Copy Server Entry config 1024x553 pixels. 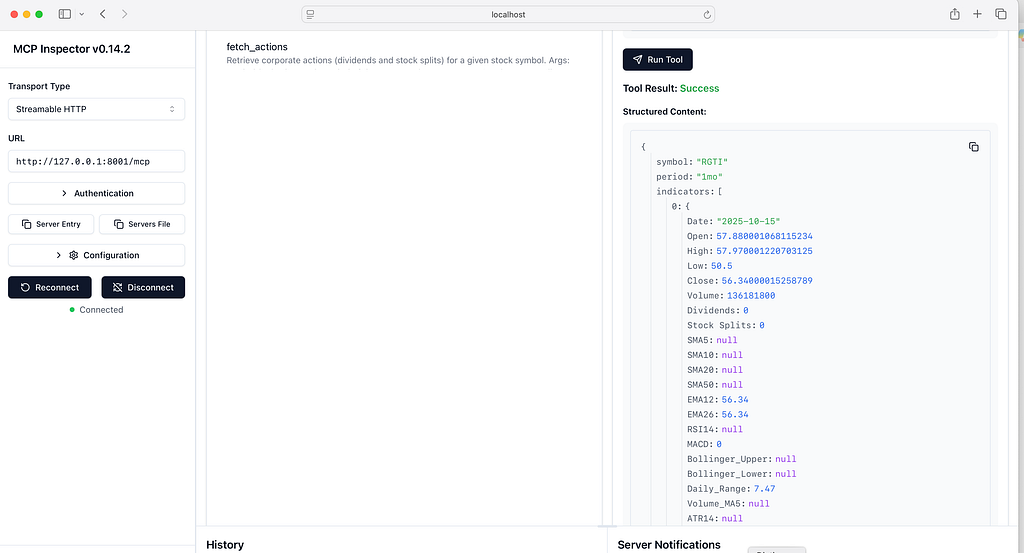51,224
